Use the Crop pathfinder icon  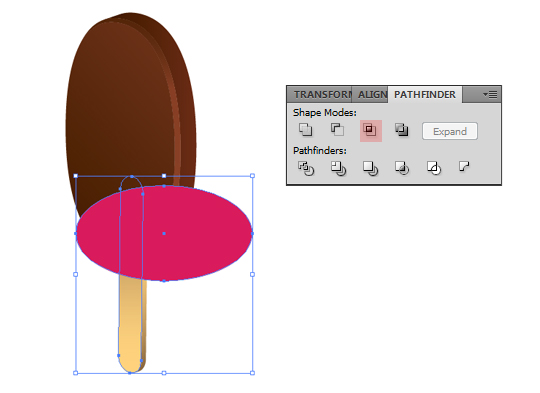click(x=402, y=168)
